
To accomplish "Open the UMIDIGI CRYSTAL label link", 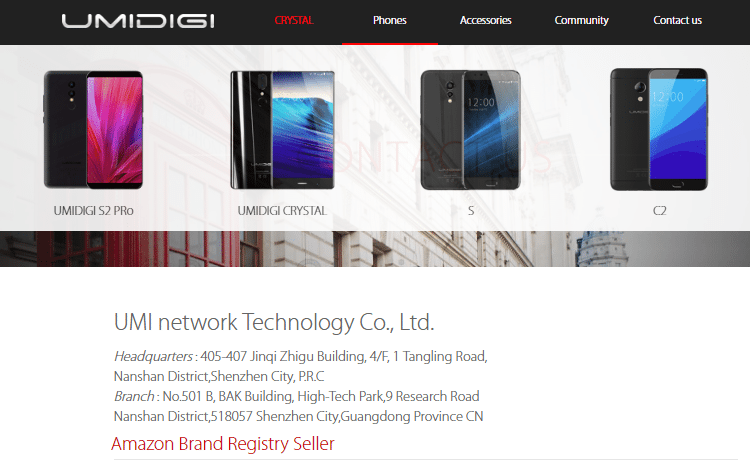I will click(x=282, y=211).
